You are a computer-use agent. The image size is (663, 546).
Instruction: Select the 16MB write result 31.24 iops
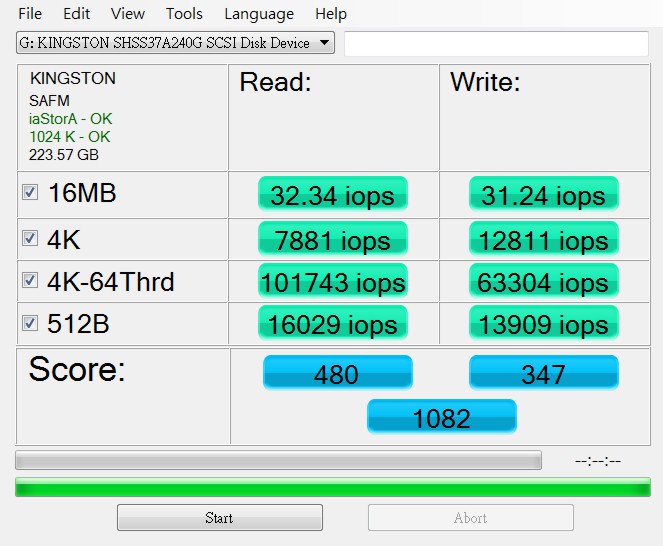tap(544, 194)
